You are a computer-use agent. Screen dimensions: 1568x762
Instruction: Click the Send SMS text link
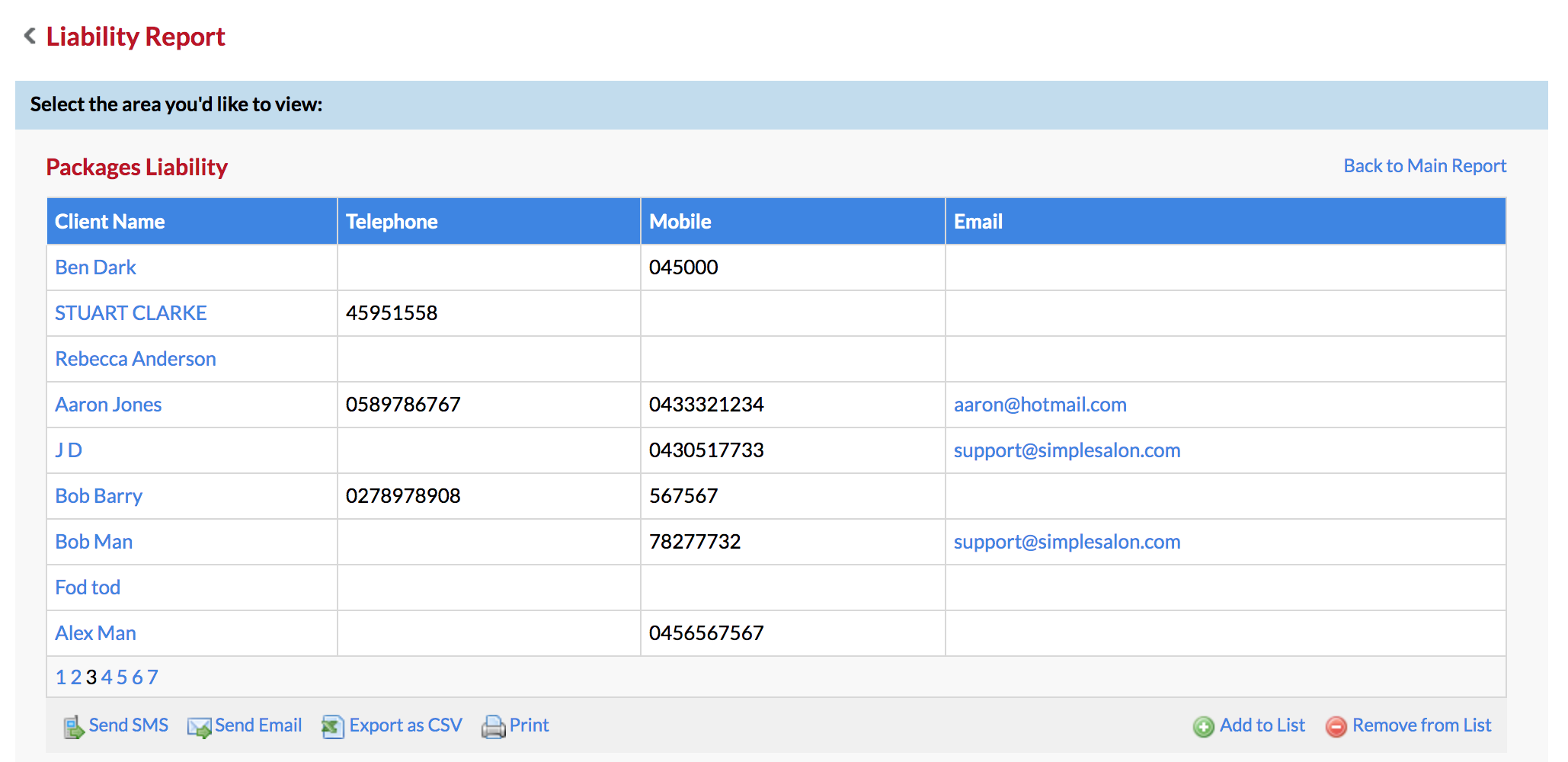[x=129, y=725]
